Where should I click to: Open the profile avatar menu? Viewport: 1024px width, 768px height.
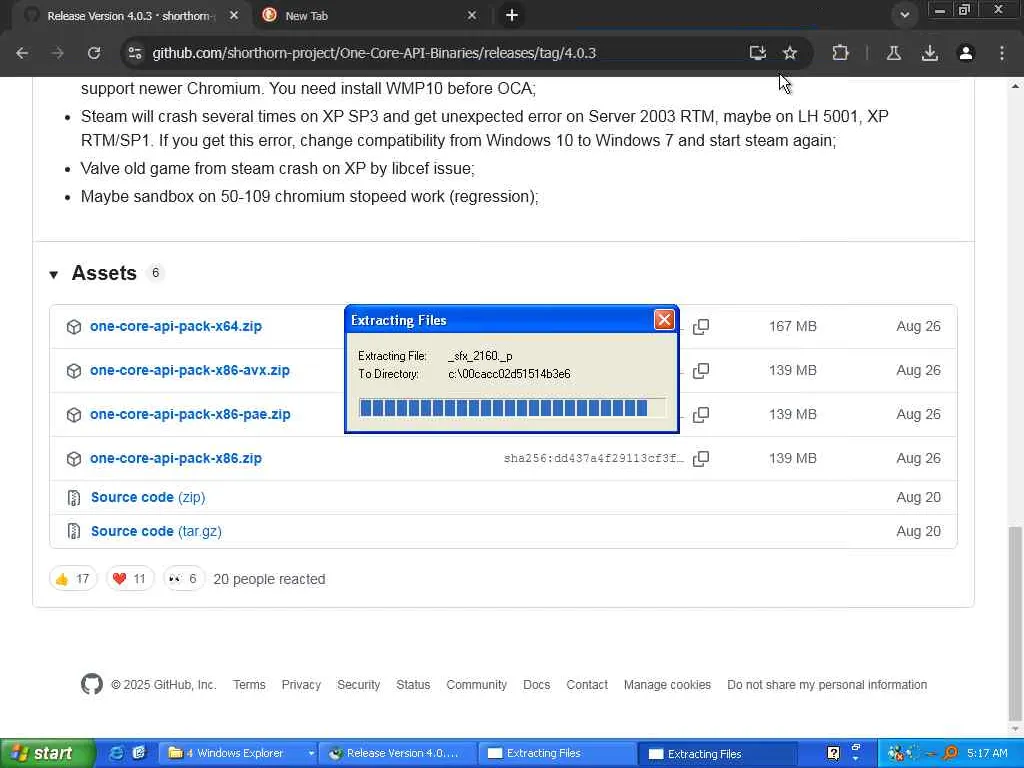pos(966,53)
